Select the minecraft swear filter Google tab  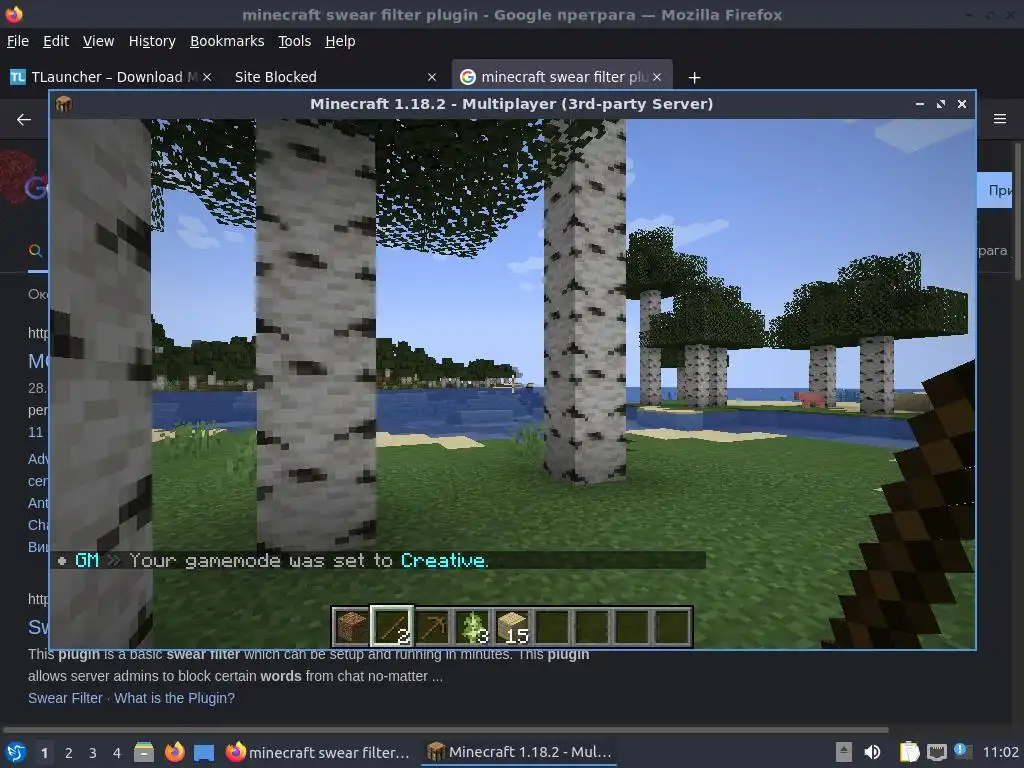coord(562,77)
